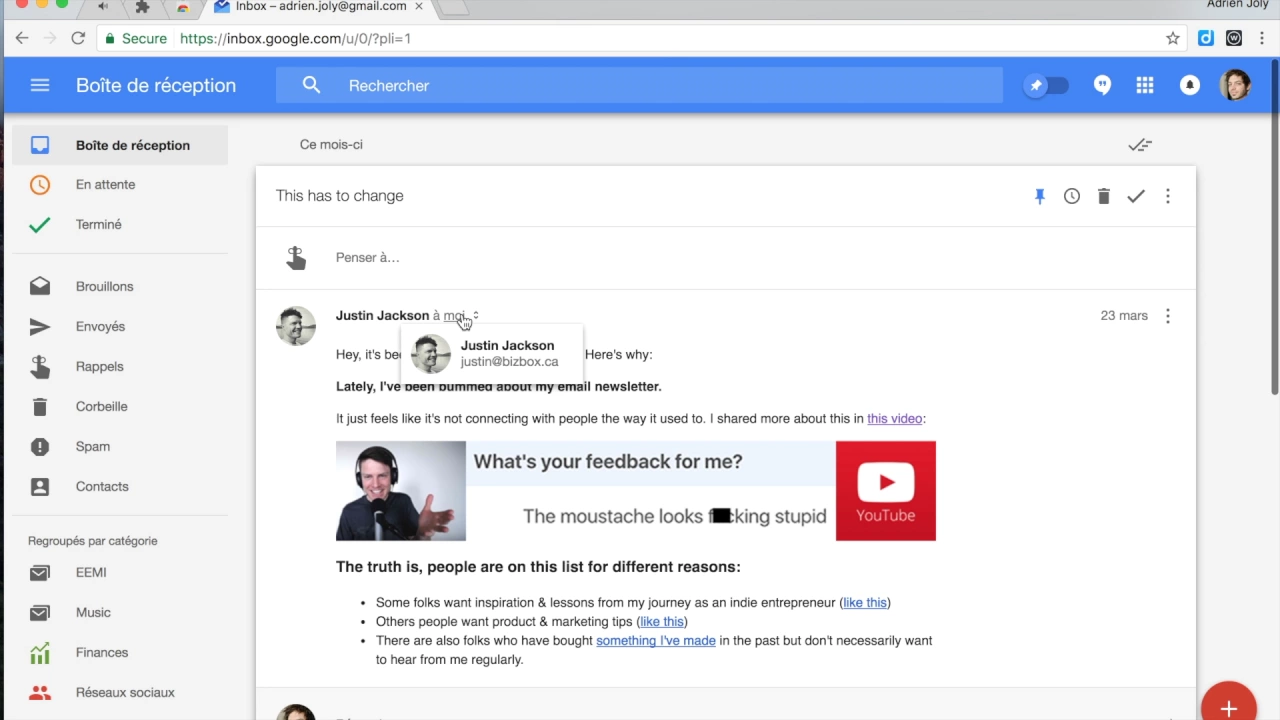Click the reminder finger icon beside Penser à
Image resolution: width=1280 pixels, height=720 pixels.
296,258
